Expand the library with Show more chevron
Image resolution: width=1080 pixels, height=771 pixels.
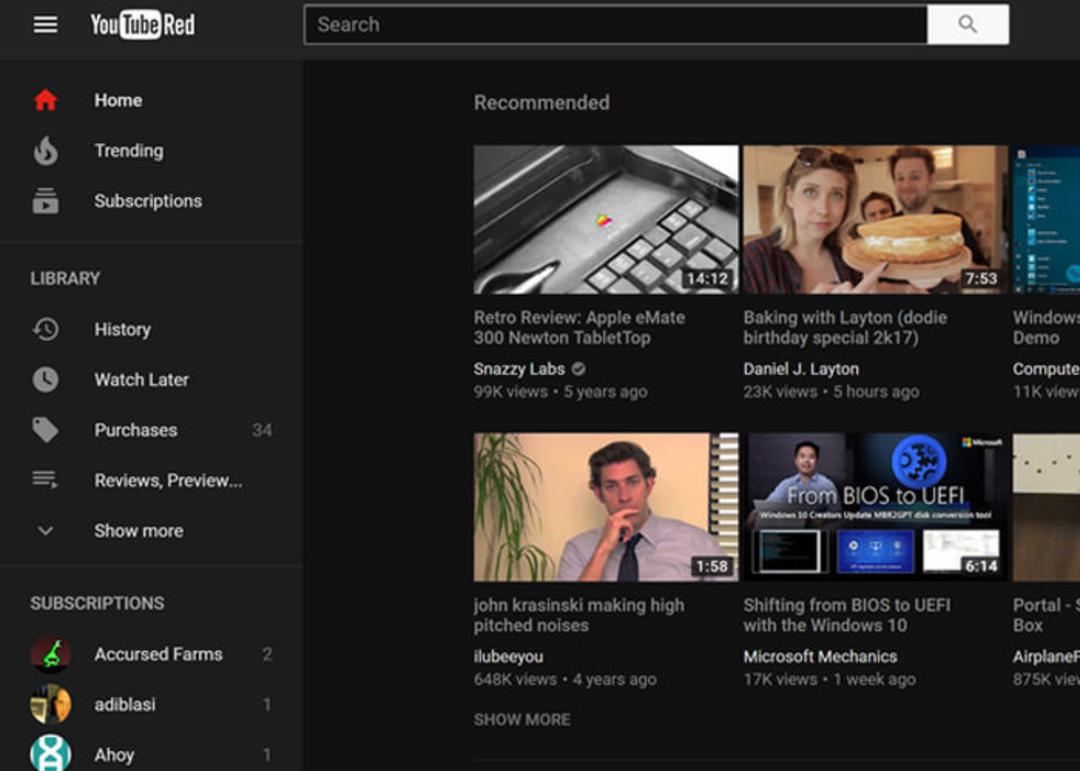coord(45,531)
